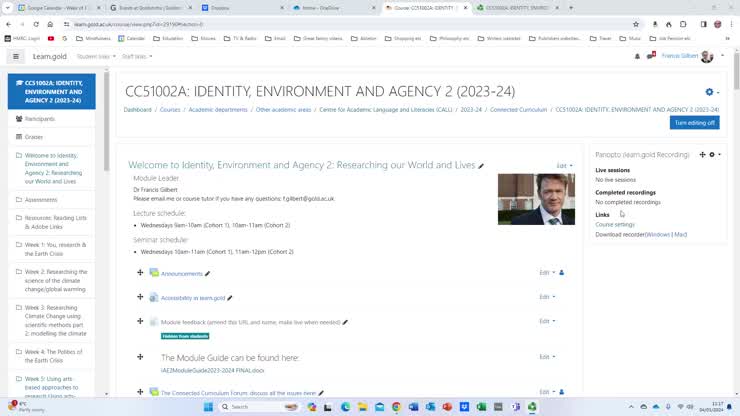Select Participants in the sidebar
This screenshot has width=740, height=416.
click(40, 119)
